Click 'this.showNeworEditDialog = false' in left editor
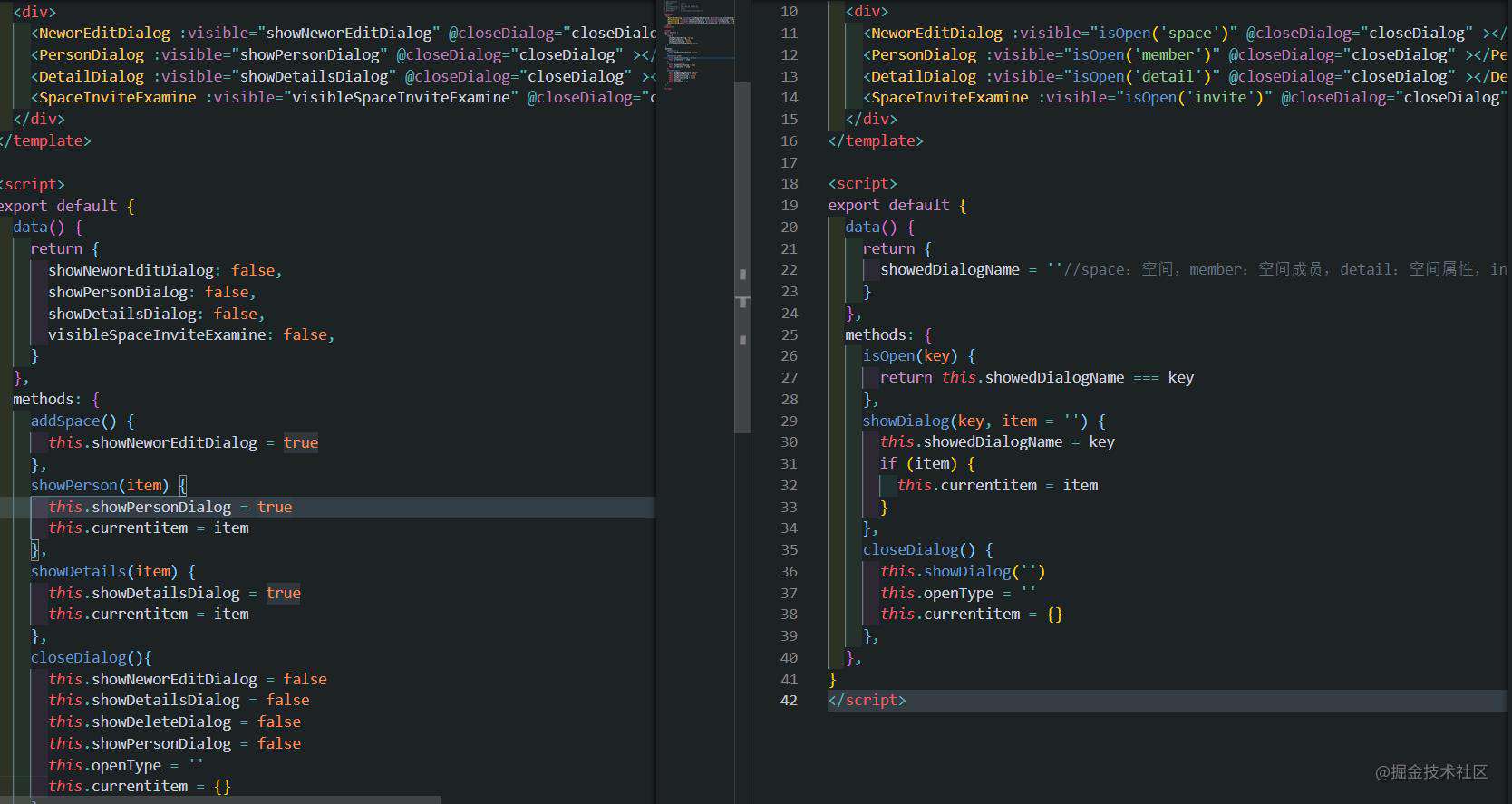The height and width of the screenshot is (804, 1512). click(x=188, y=680)
